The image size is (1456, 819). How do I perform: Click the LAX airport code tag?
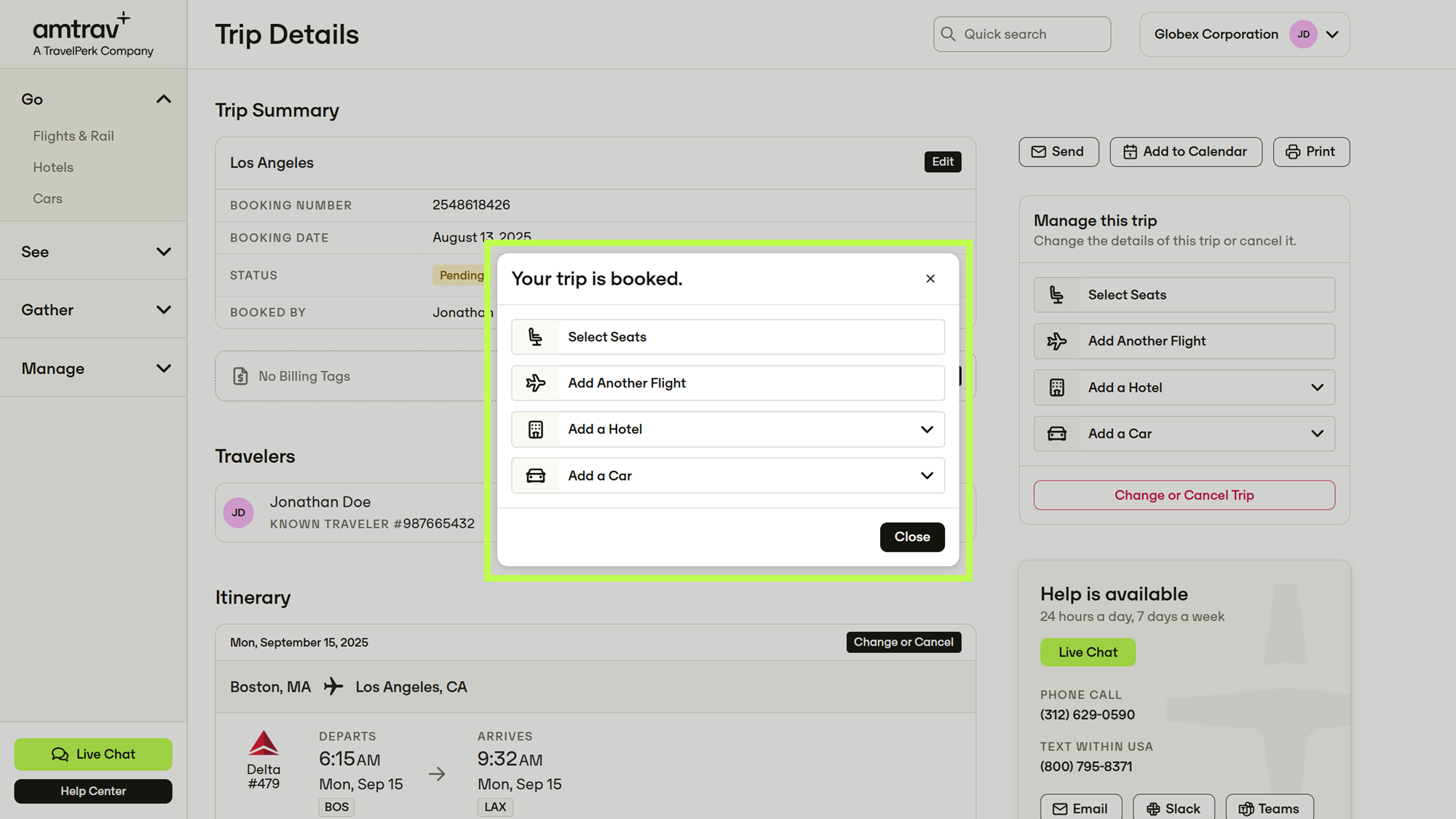[495, 807]
